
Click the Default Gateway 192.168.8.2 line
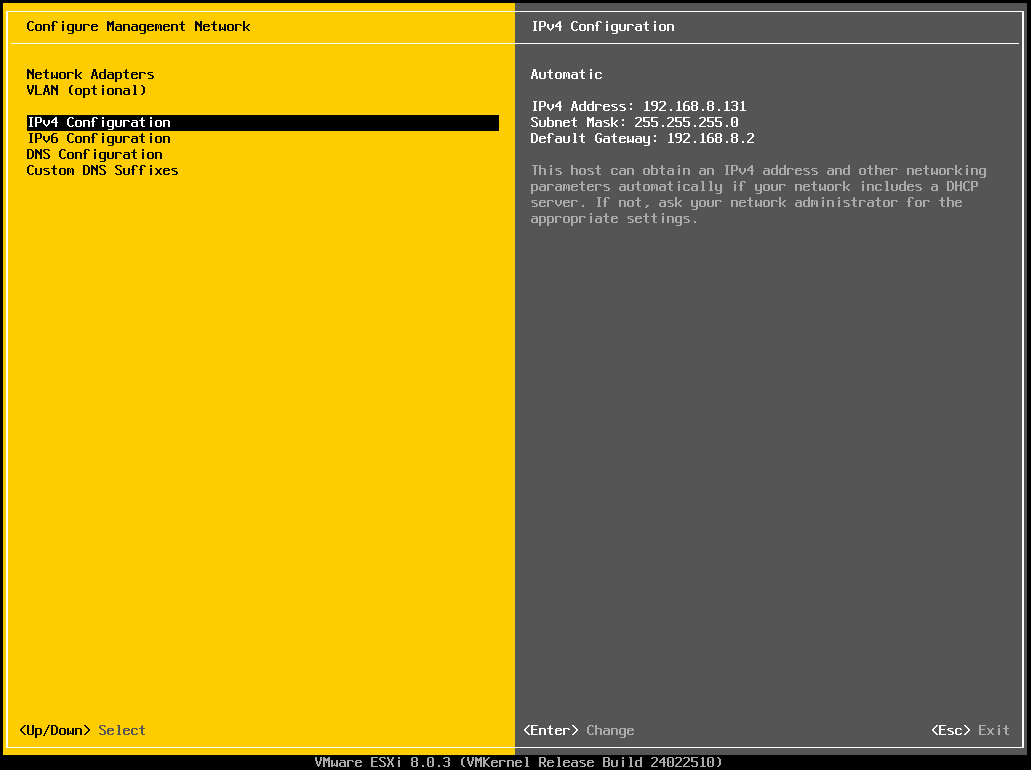642,138
